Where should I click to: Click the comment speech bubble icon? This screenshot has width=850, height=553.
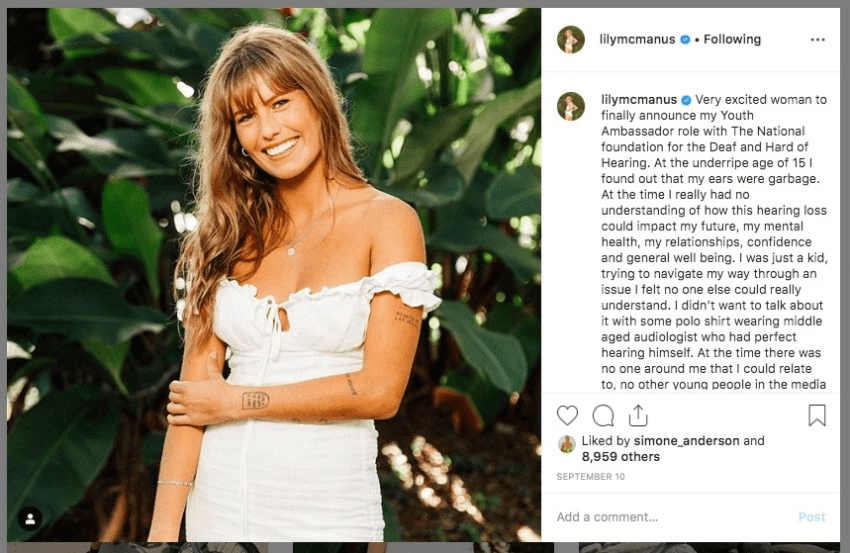pyautogui.click(x=603, y=415)
